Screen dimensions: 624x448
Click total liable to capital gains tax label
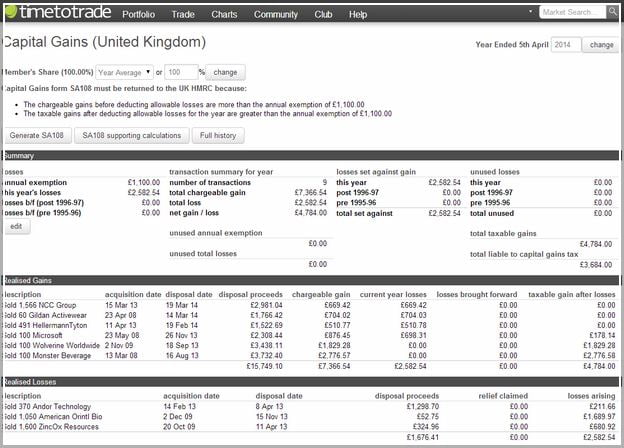pyautogui.click(x=524, y=254)
